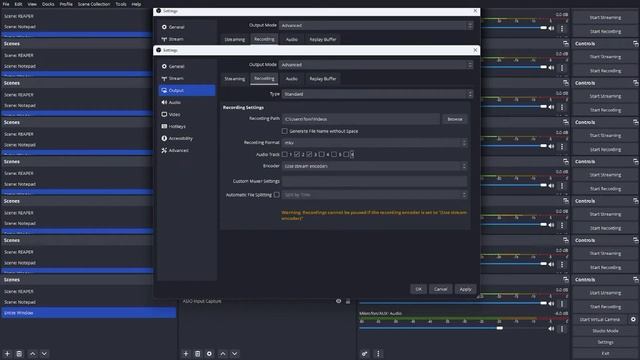Open audio mixer menu dots beside gears icon
This screenshot has height=360, width=640.
[378, 353]
